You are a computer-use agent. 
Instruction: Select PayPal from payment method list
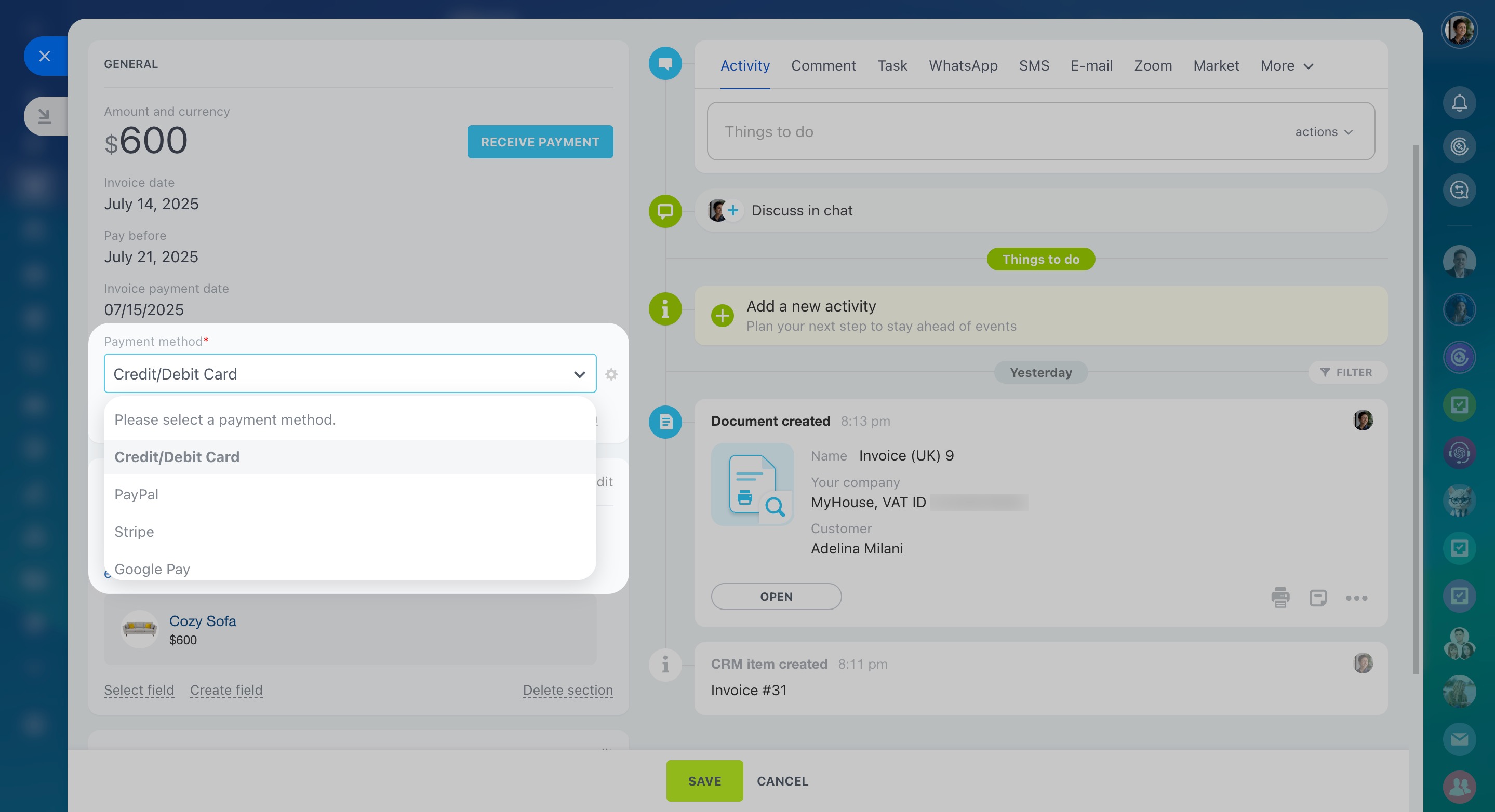point(137,494)
